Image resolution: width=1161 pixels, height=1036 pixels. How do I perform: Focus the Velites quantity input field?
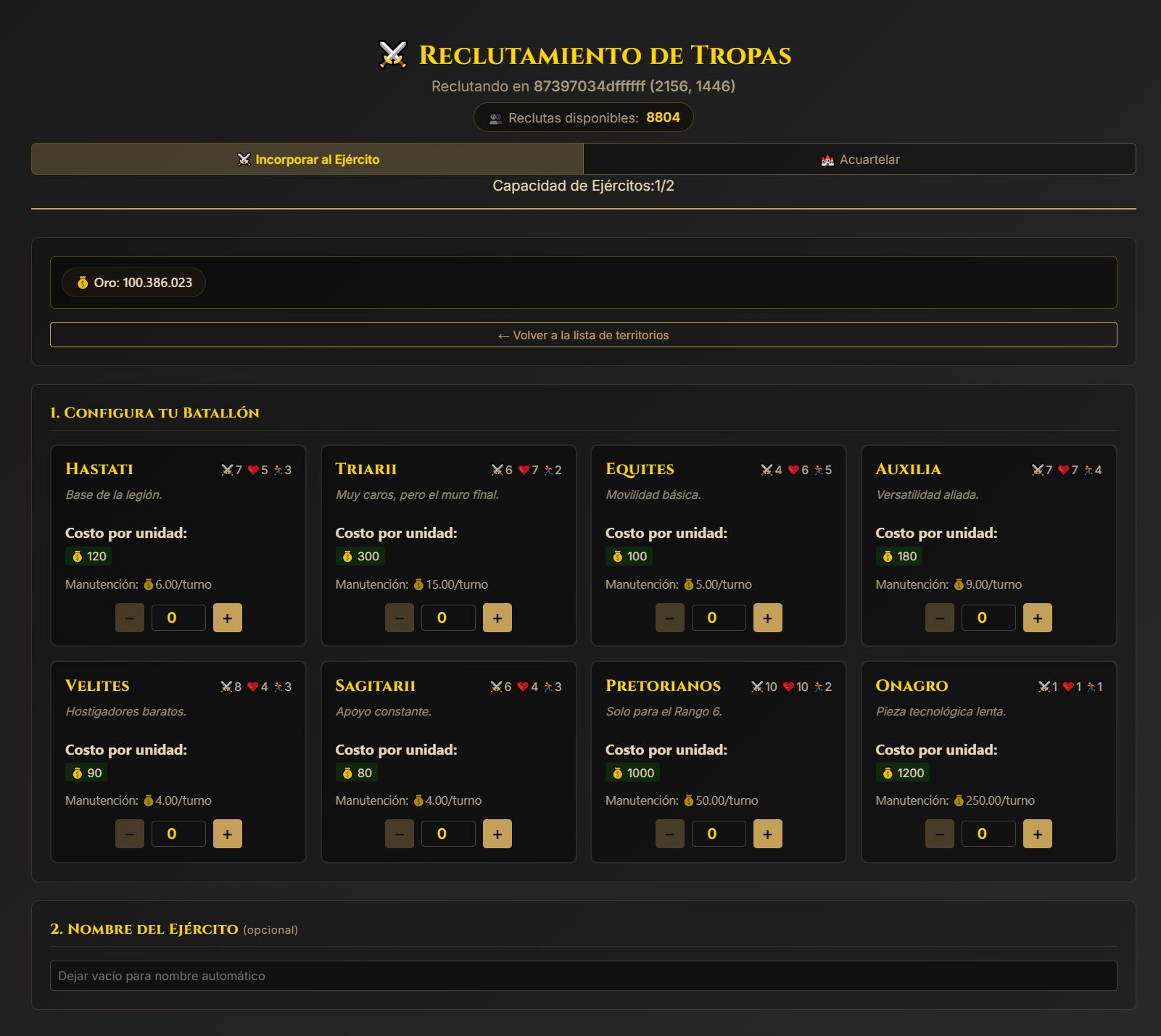pyautogui.click(x=178, y=834)
